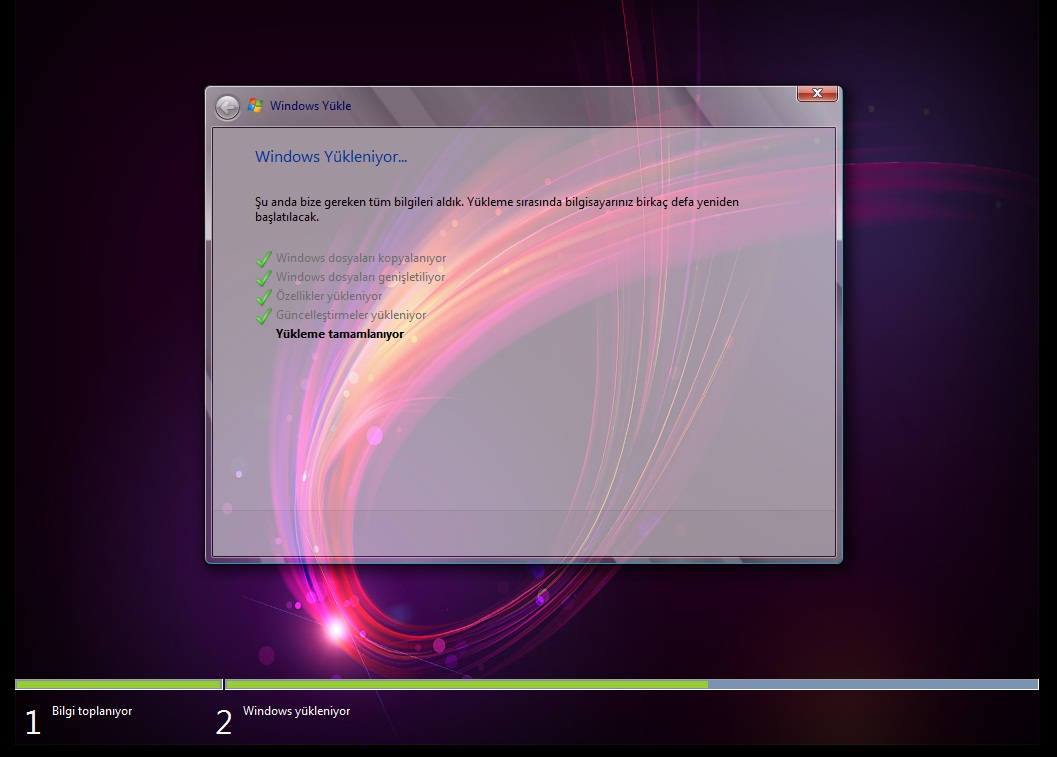The width and height of the screenshot is (1057, 757).
Task: Click the bottom "Windows yükleniyor" phase 2 label
Action: coord(296,711)
